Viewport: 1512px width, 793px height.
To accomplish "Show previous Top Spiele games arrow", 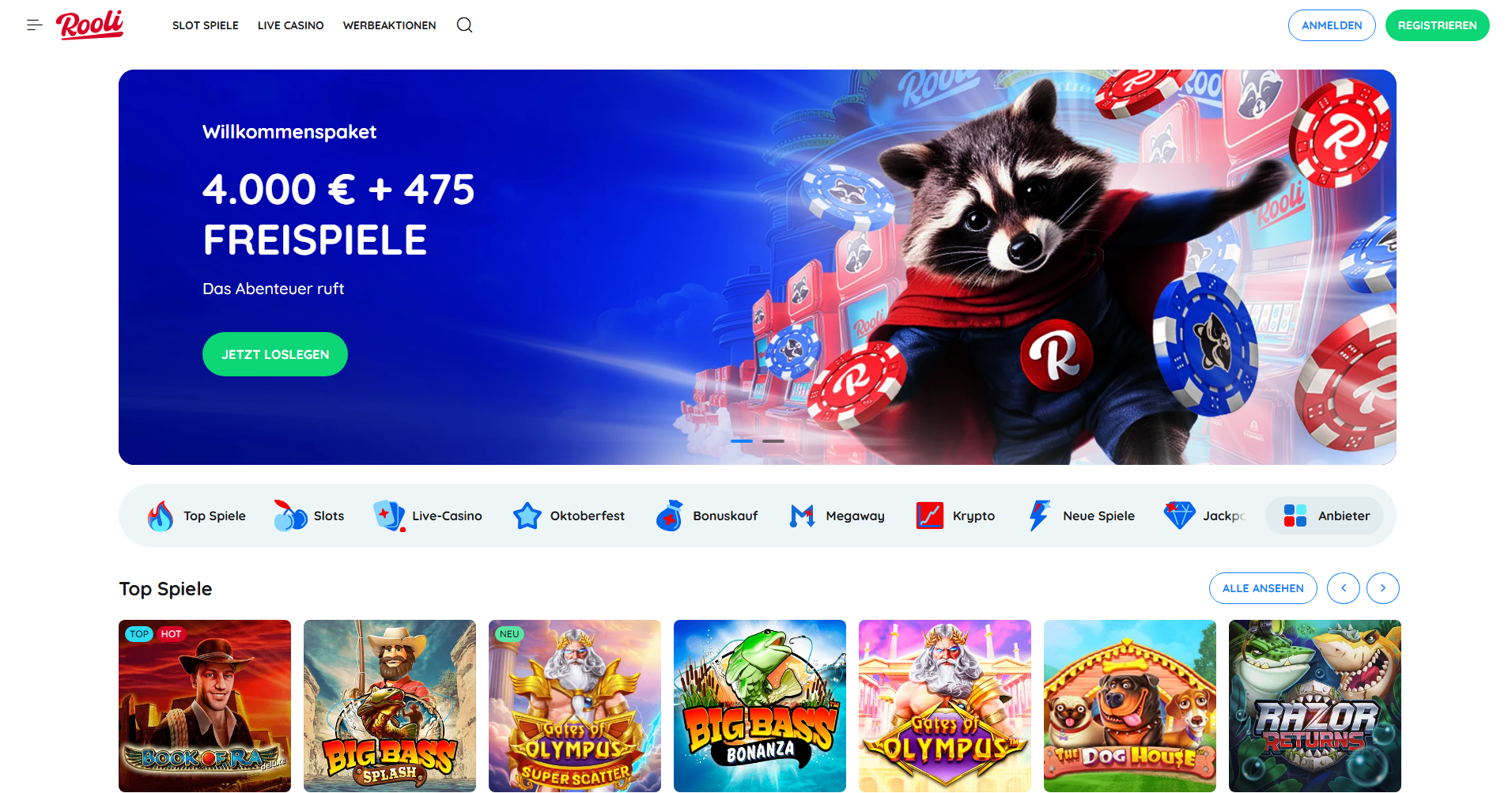I will pos(1344,588).
